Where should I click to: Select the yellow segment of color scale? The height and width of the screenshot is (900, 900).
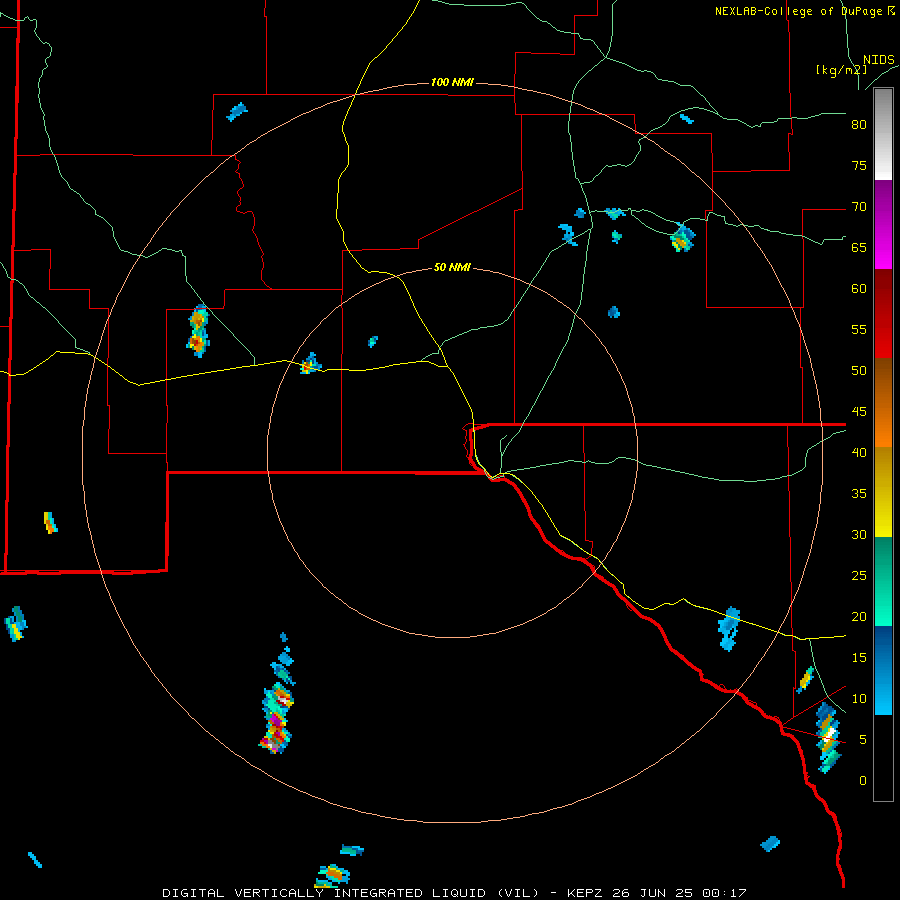pos(883,492)
